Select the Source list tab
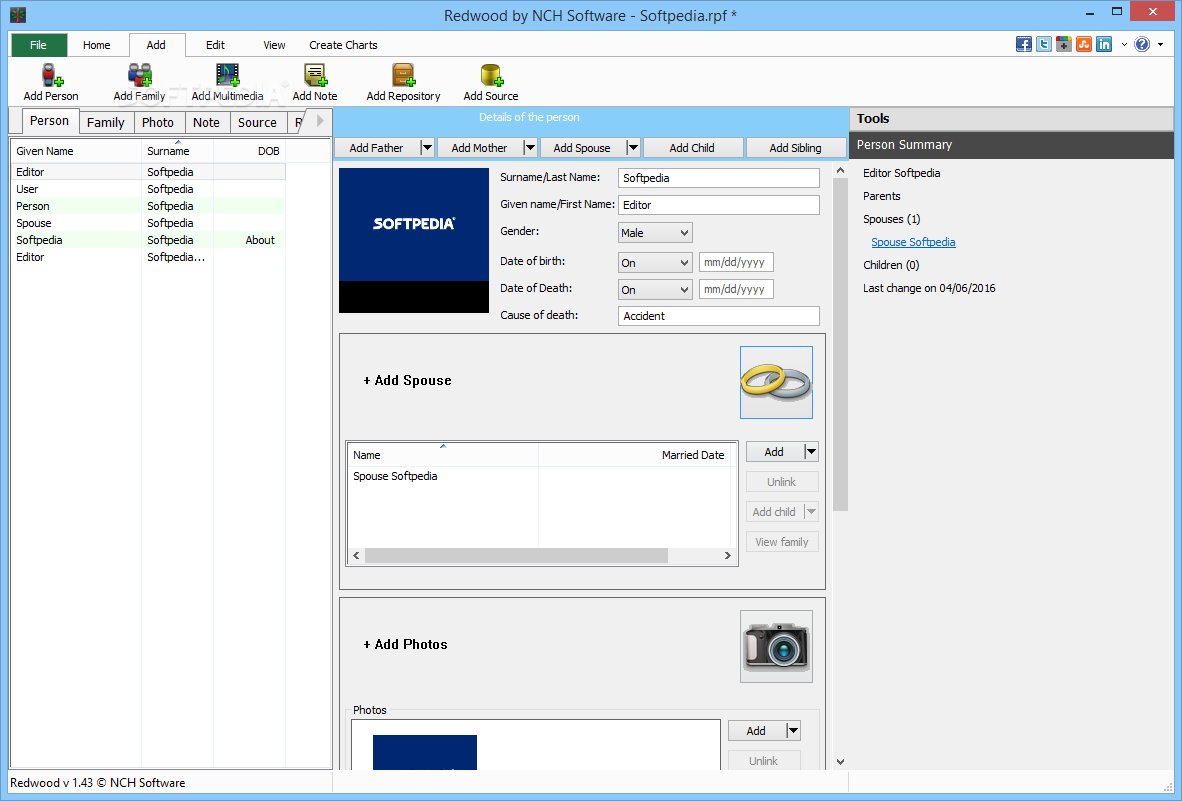The height and width of the screenshot is (801, 1182). (x=257, y=122)
